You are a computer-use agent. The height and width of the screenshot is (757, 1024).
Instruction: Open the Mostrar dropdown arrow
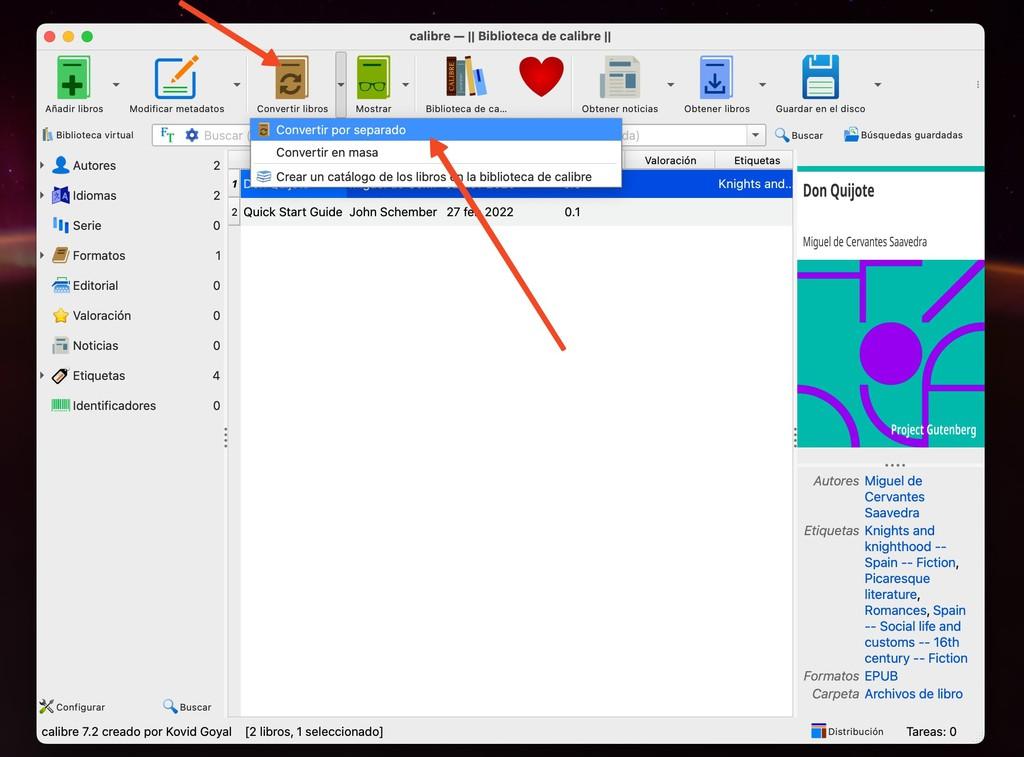[406, 84]
